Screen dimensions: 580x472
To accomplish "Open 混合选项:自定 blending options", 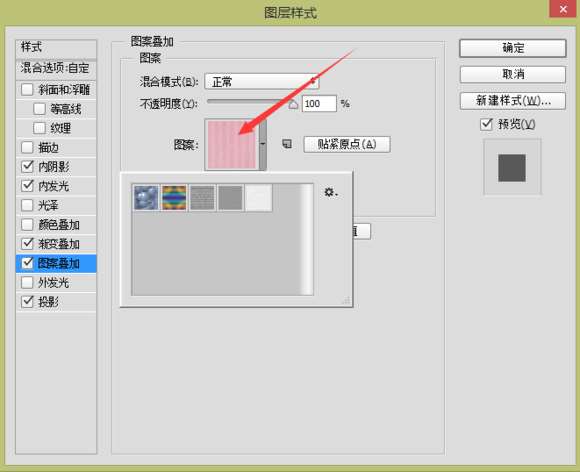I will [56, 68].
